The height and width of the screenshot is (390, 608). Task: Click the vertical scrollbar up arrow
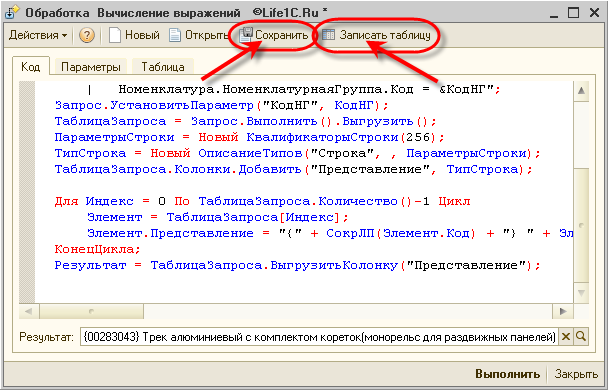coord(581,90)
